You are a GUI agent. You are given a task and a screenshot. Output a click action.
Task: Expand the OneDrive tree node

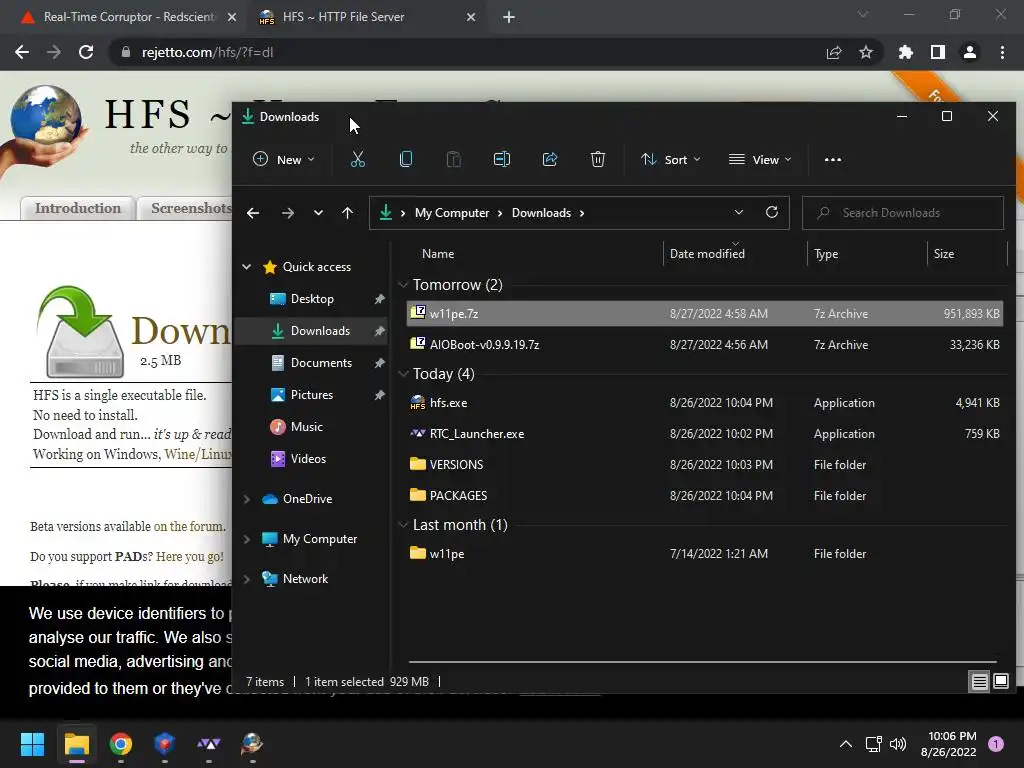[x=247, y=499]
